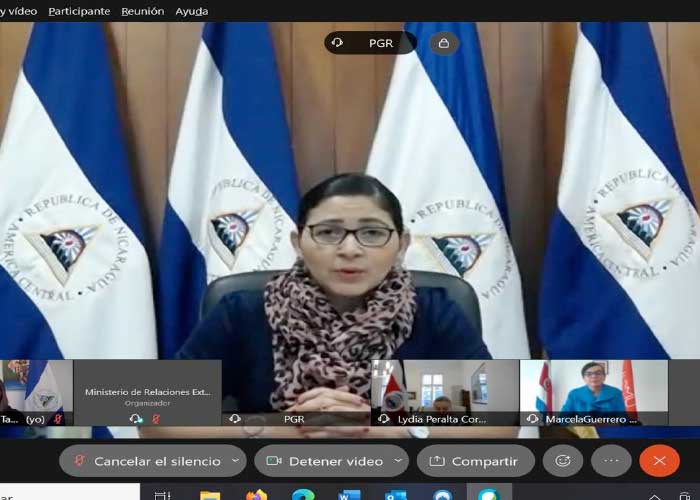The width and height of the screenshot is (700, 500).
Task: Open Microsoft Edge from the taskbar
Action: pyautogui.click(x=303, y=494)
